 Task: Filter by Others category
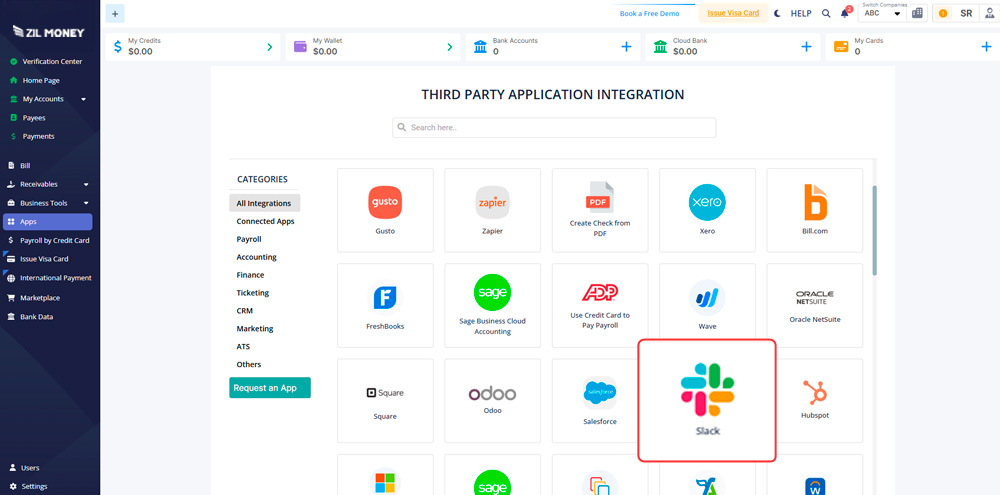[249, 364]
